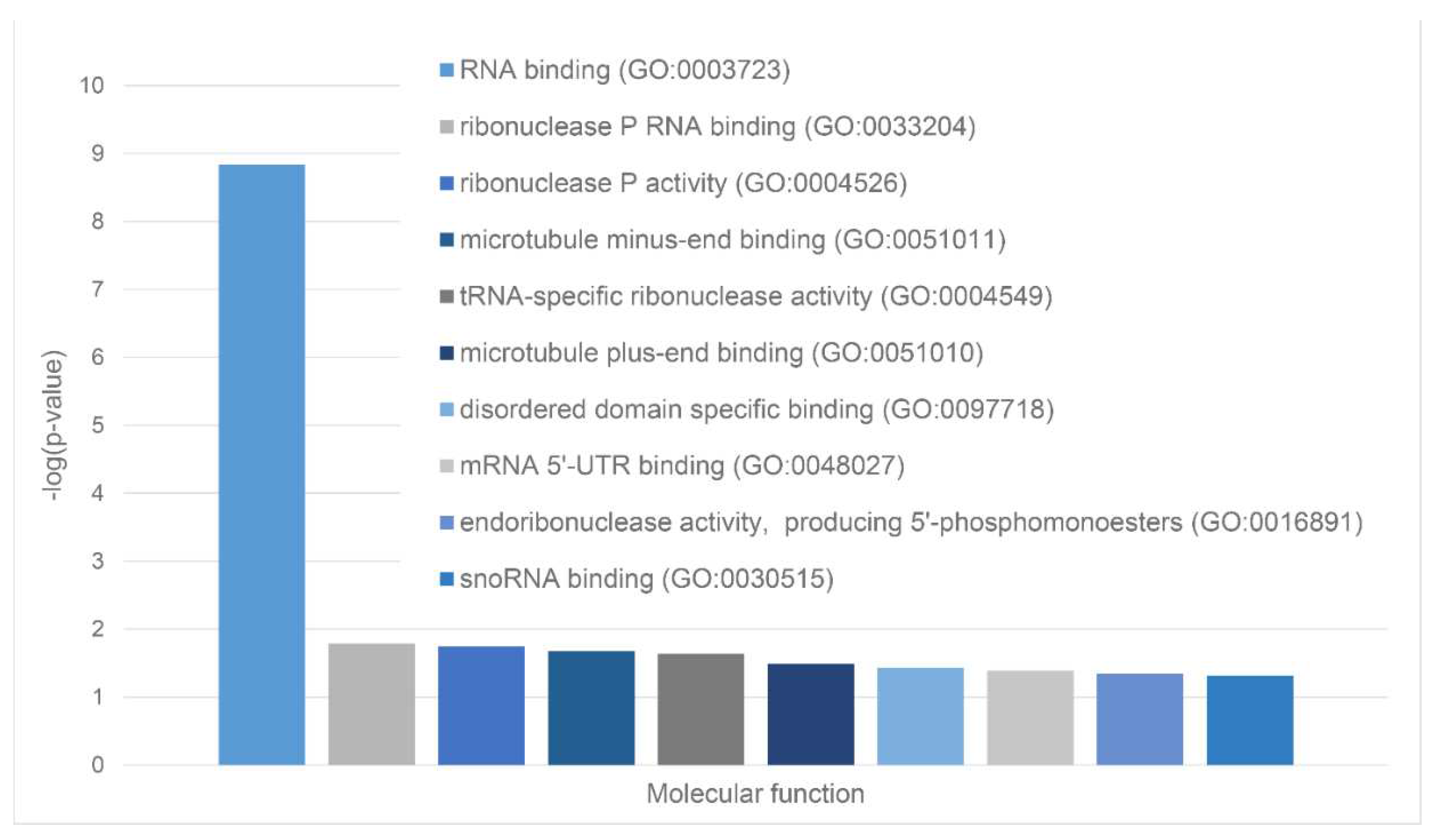Select the last bar for snoRNA binding
1441x840 pixels.
(1250, 720)
